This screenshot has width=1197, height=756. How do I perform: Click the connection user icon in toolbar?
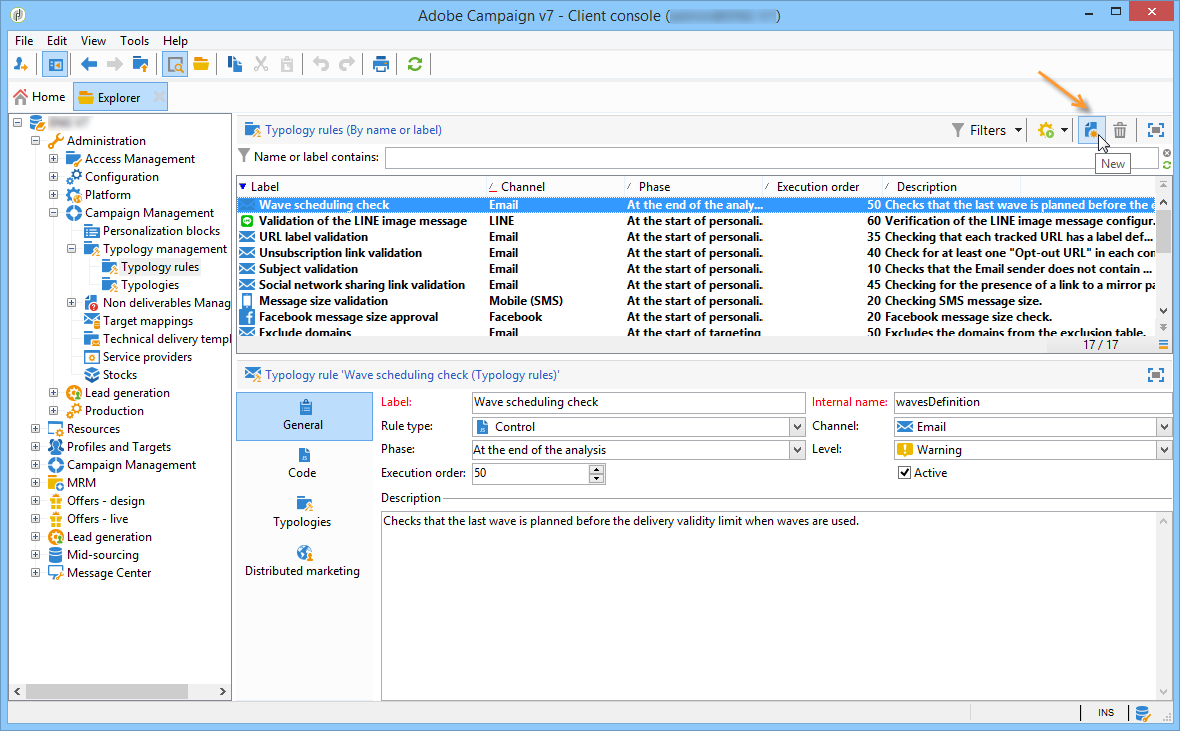click(x=21, y=64)
